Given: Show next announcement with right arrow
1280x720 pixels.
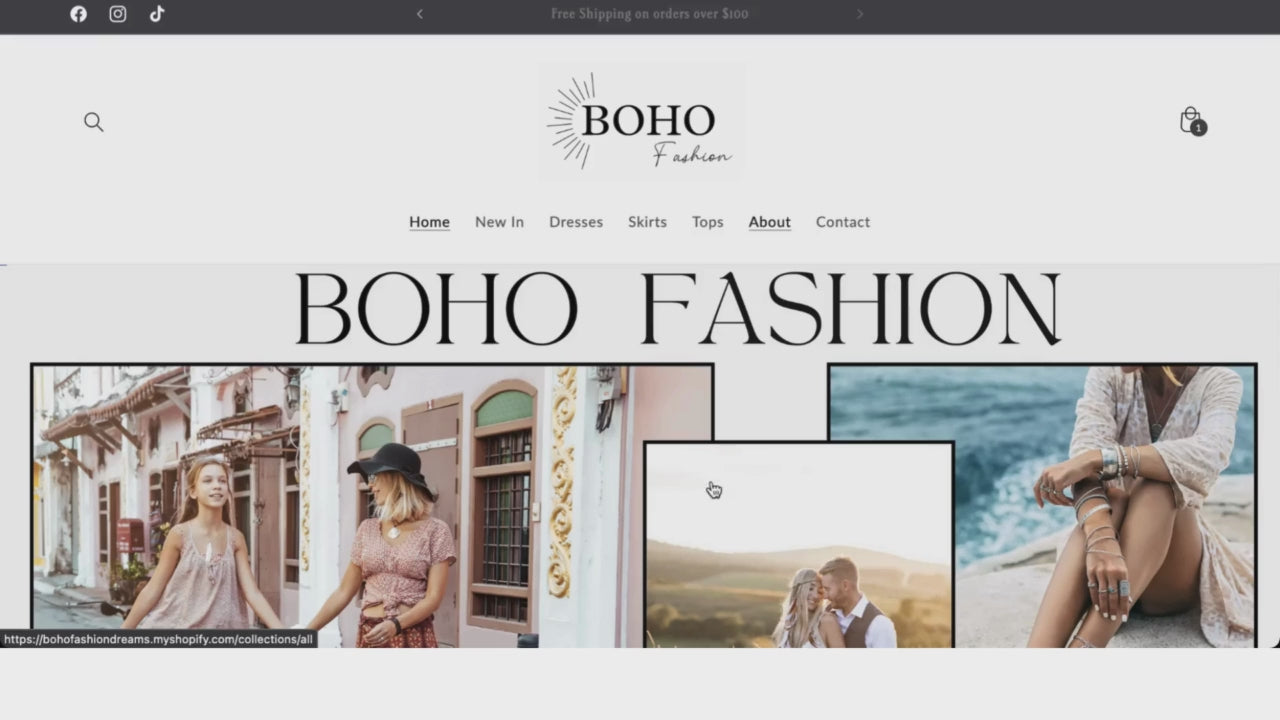Looking at the screenshot, I should (859, 14).
